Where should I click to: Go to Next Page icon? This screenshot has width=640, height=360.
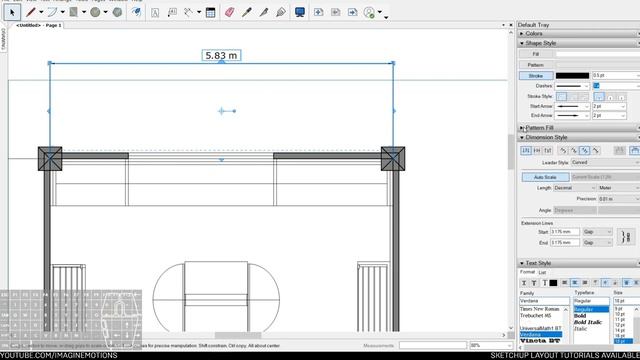pos(353,12)
